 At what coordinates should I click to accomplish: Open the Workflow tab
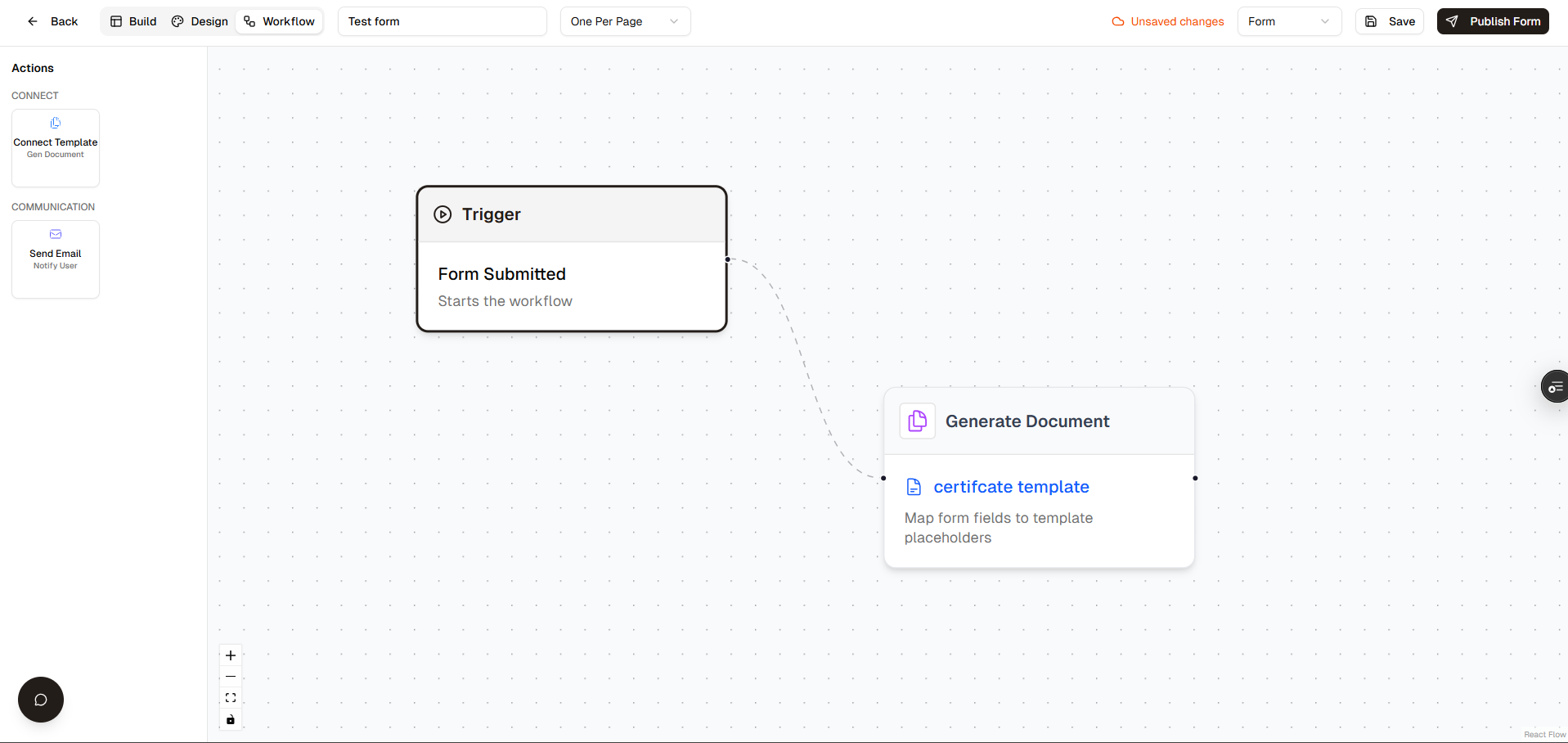(x=279, y=21)
